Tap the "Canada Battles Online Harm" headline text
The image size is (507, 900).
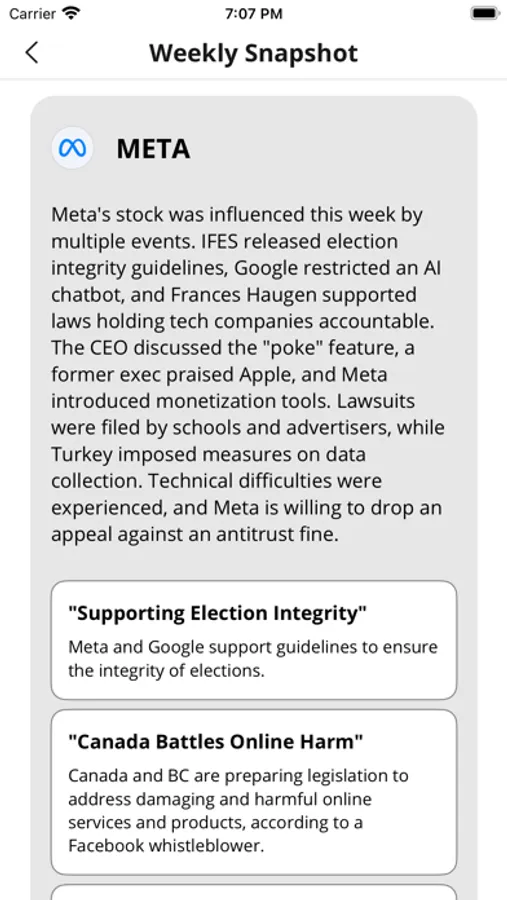point(215,742)
